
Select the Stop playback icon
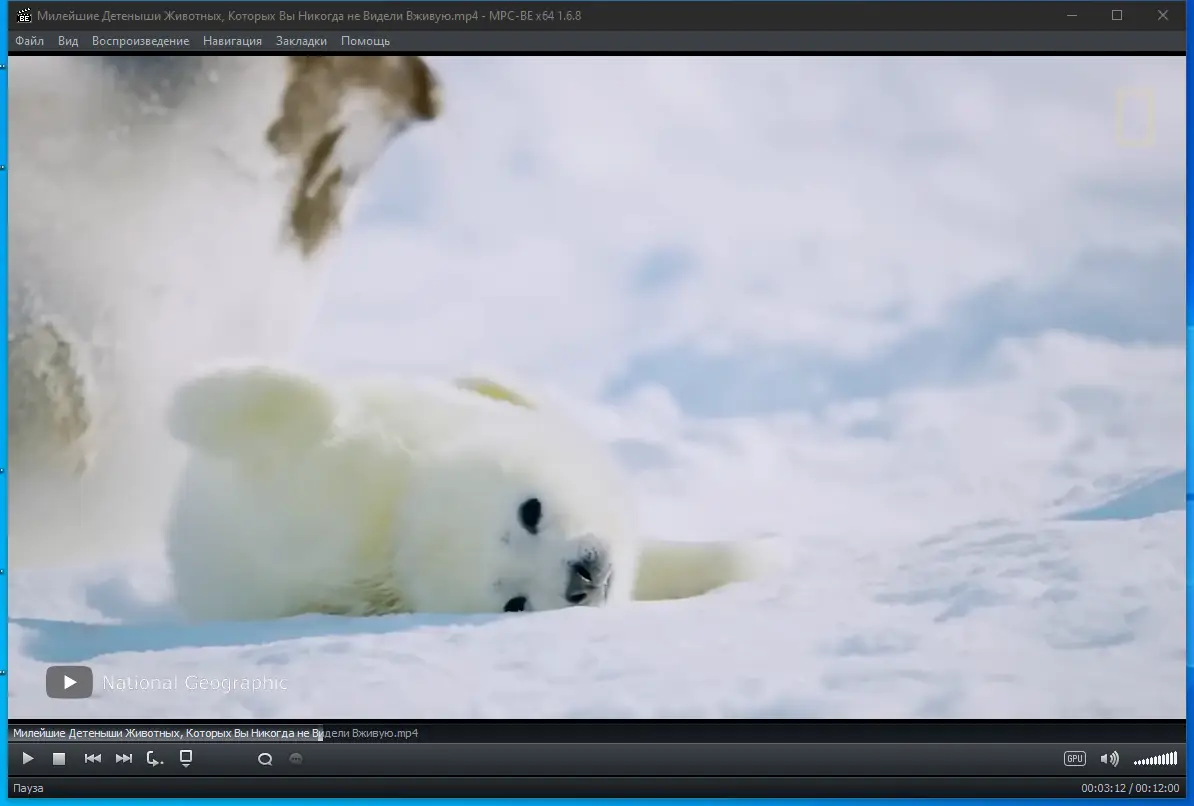tap(59, 758)
